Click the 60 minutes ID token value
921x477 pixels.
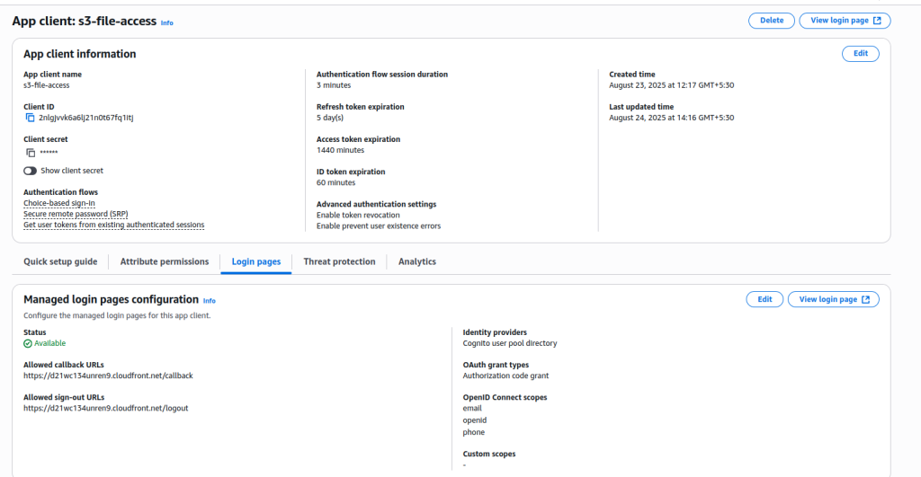336,183
